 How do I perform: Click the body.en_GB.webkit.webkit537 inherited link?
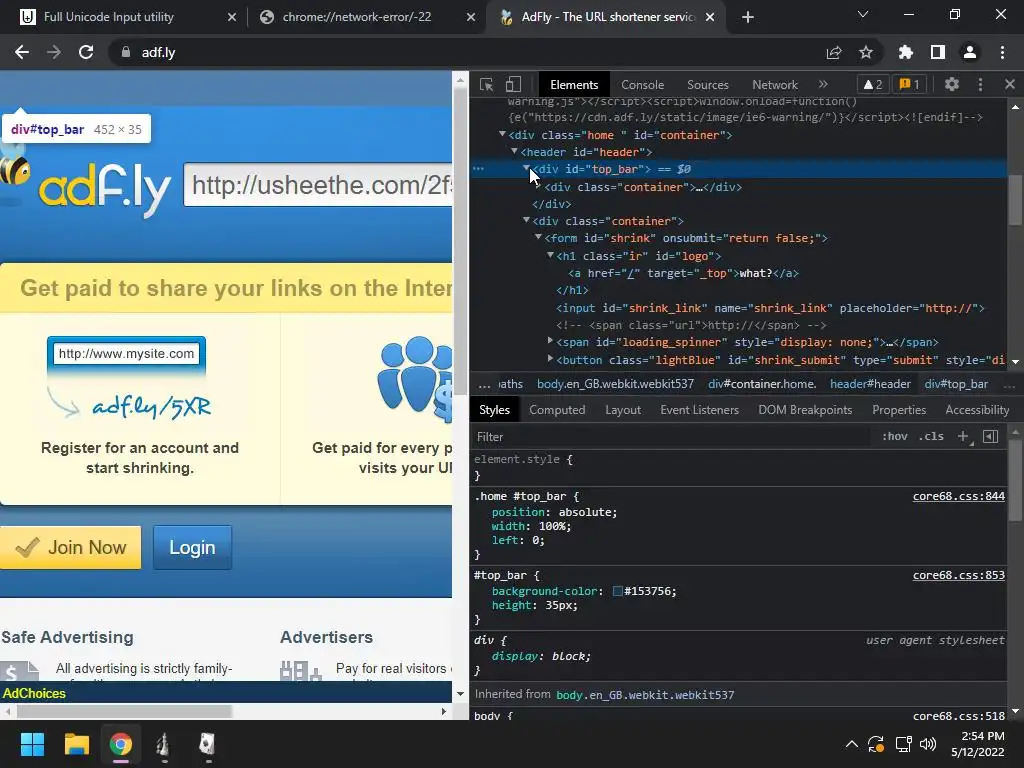coord(645,695)
